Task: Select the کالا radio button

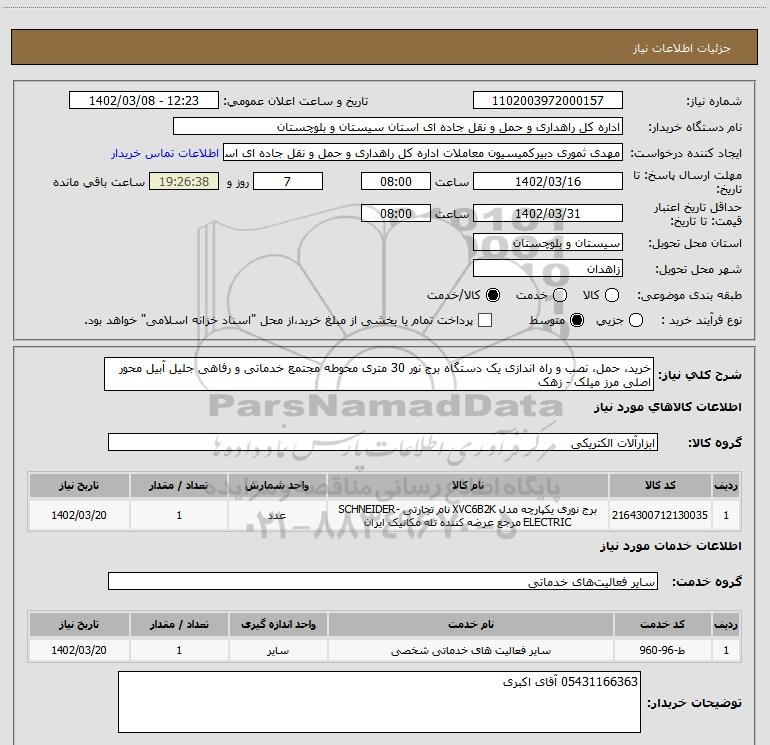Action: tap(612, 295)
